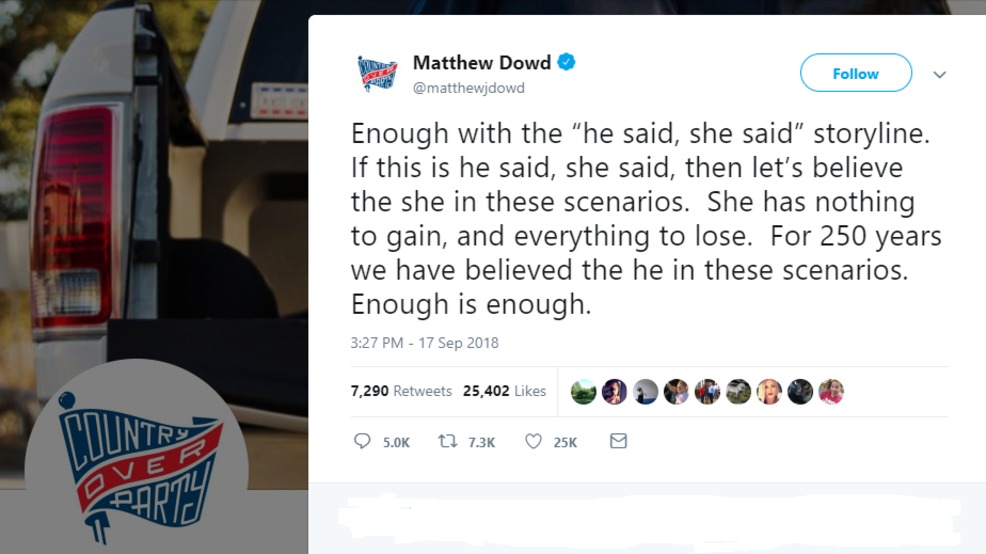Click the reply speech bubble icon
The height and width of the screenshot is (554, 986).
[x=362, y=441]
